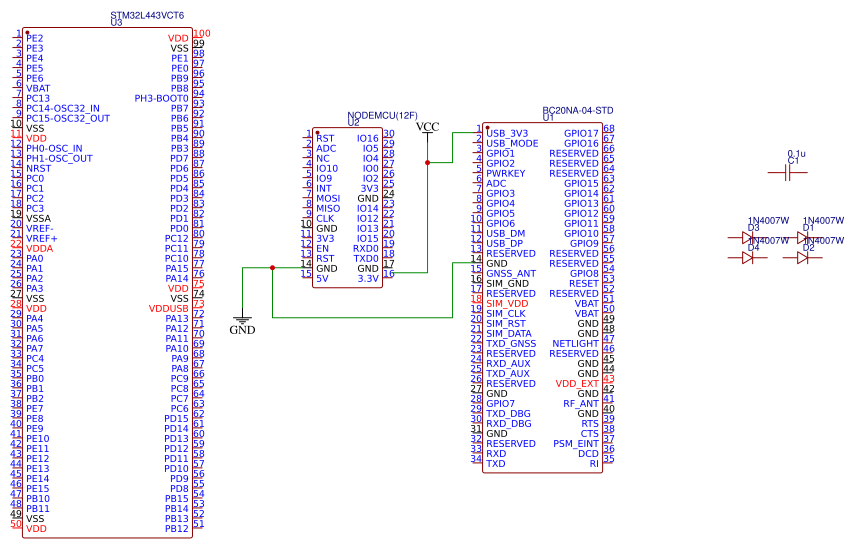Select the SIM_CLK pin label
This screenshot has height=548, width=856.
506,313
